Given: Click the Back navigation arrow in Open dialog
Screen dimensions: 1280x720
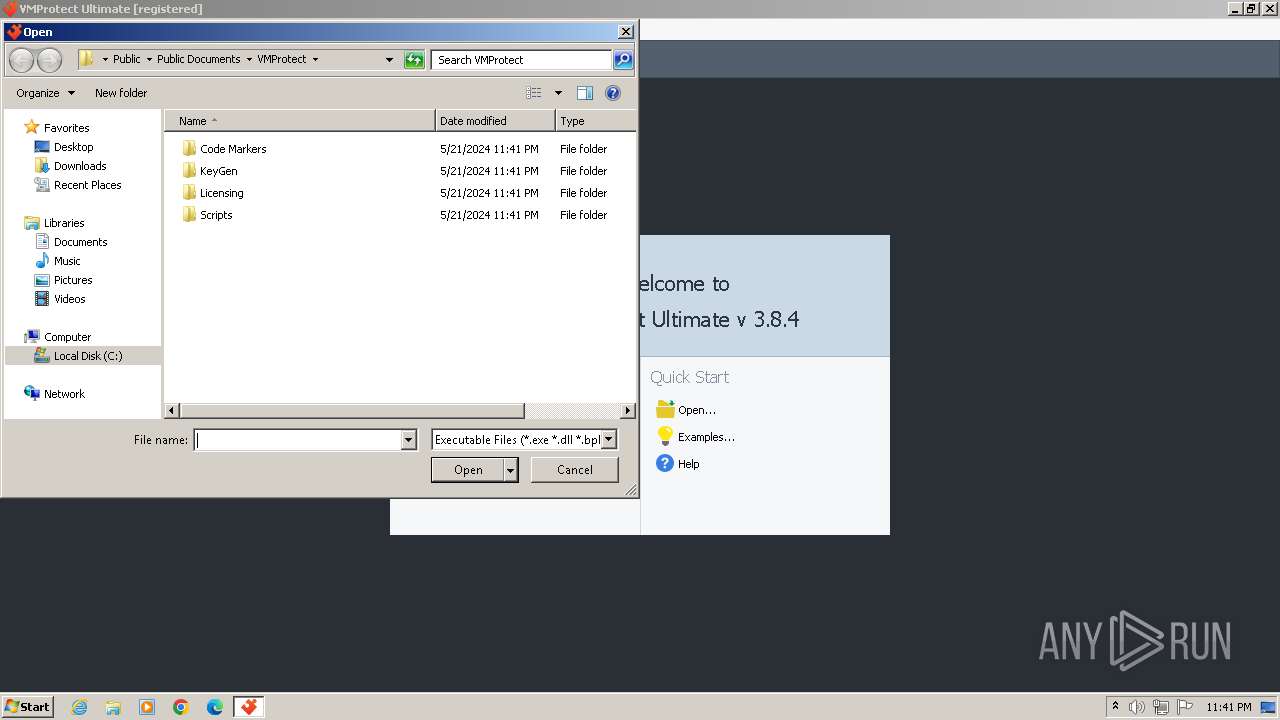Looking at the screenshot, I should pos(21,60).
